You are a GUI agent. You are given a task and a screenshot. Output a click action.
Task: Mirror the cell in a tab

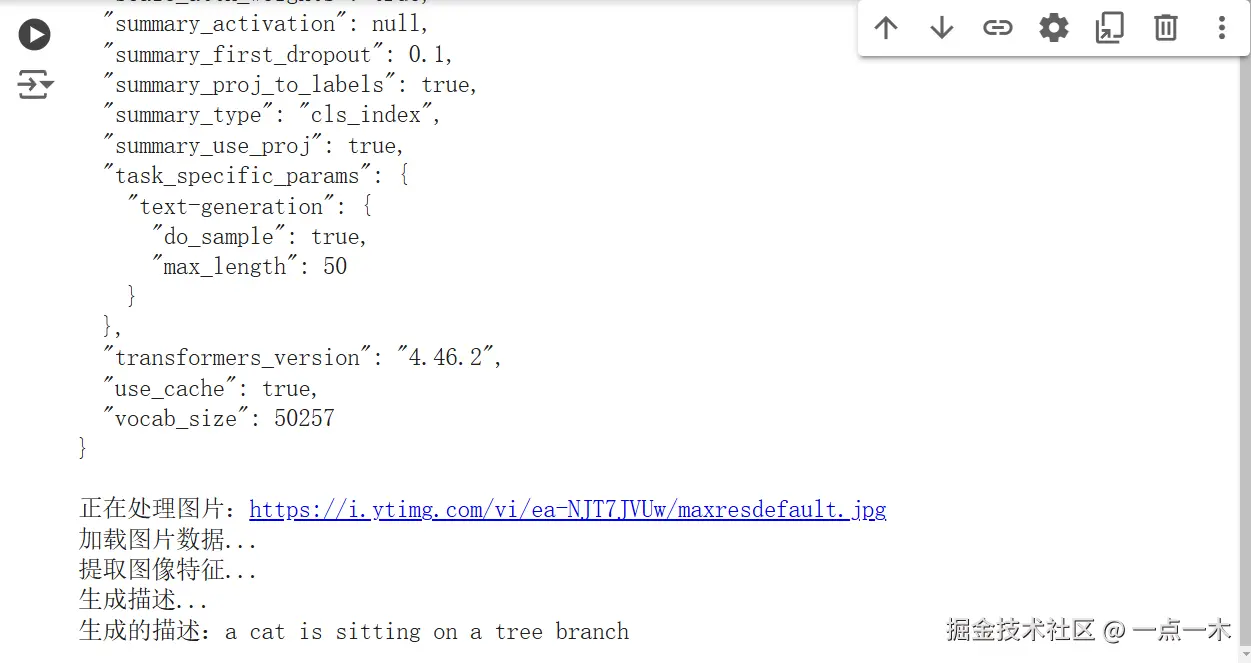[1109, 28]
